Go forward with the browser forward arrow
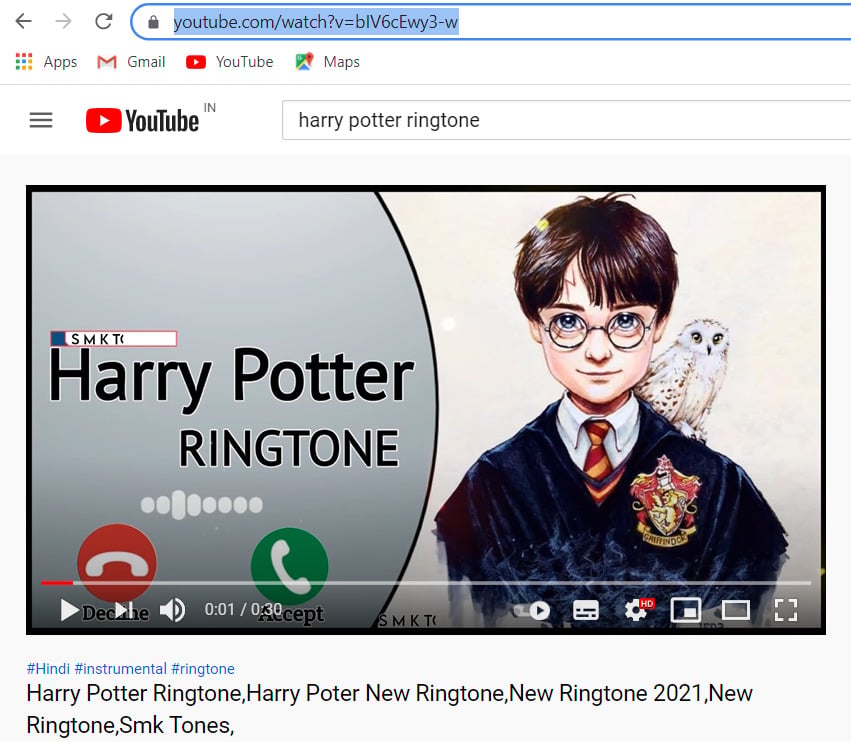851x742 pixels. tap(63, 22)
